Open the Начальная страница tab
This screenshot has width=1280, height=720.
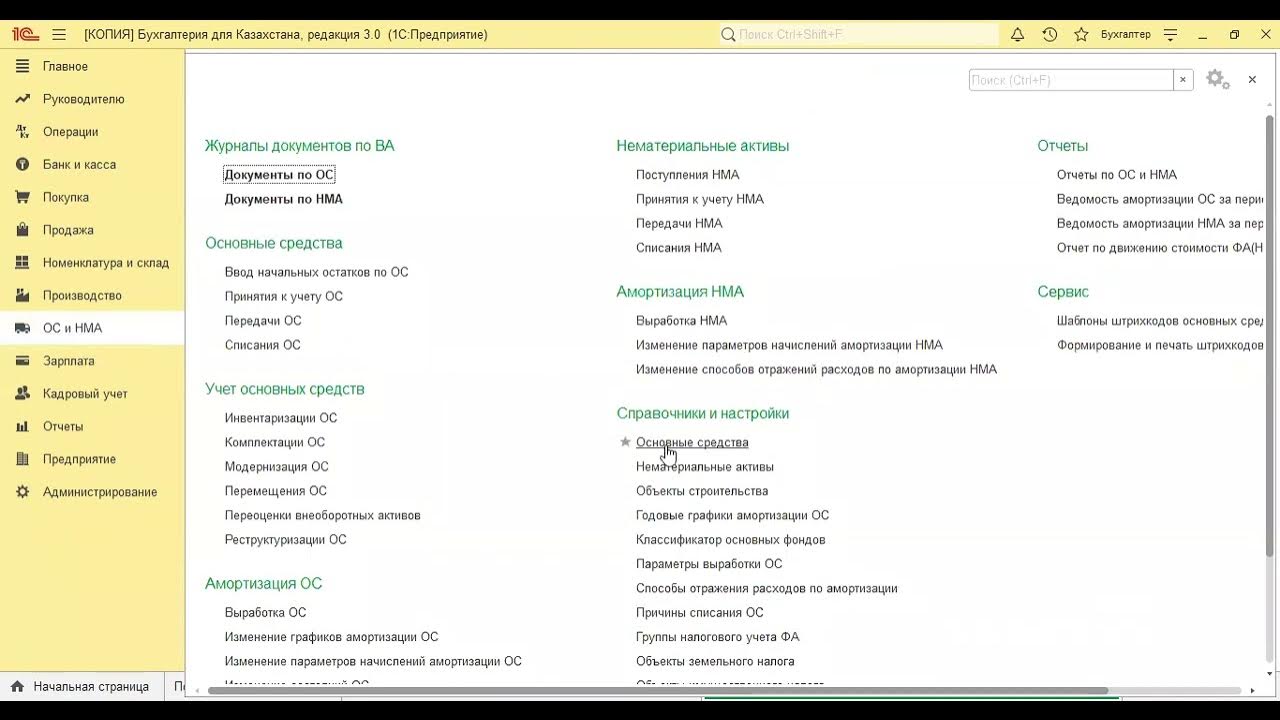[80, 687]
